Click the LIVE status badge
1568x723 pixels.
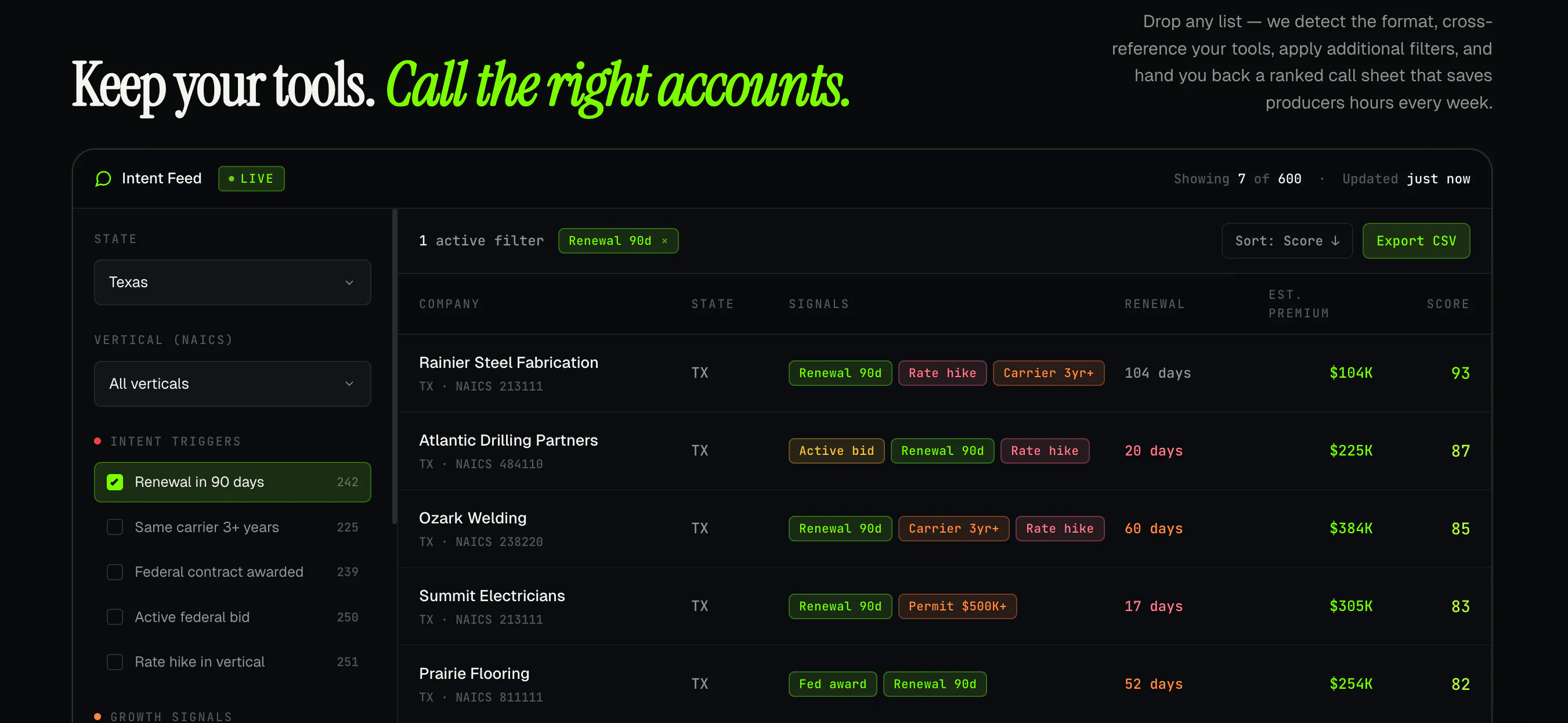tap(251, 179)
